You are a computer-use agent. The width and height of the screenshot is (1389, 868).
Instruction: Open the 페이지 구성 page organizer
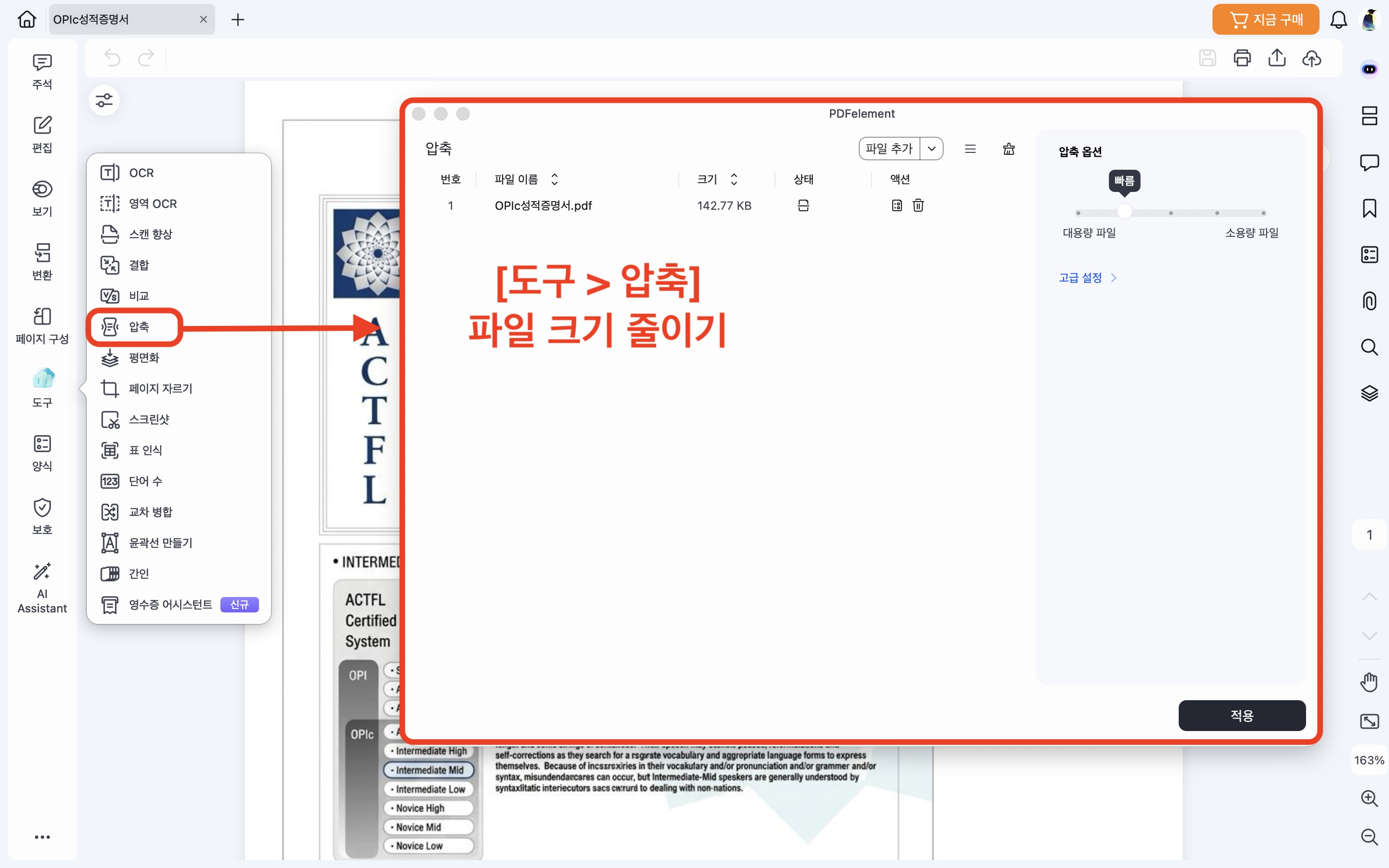pos(42,326)
